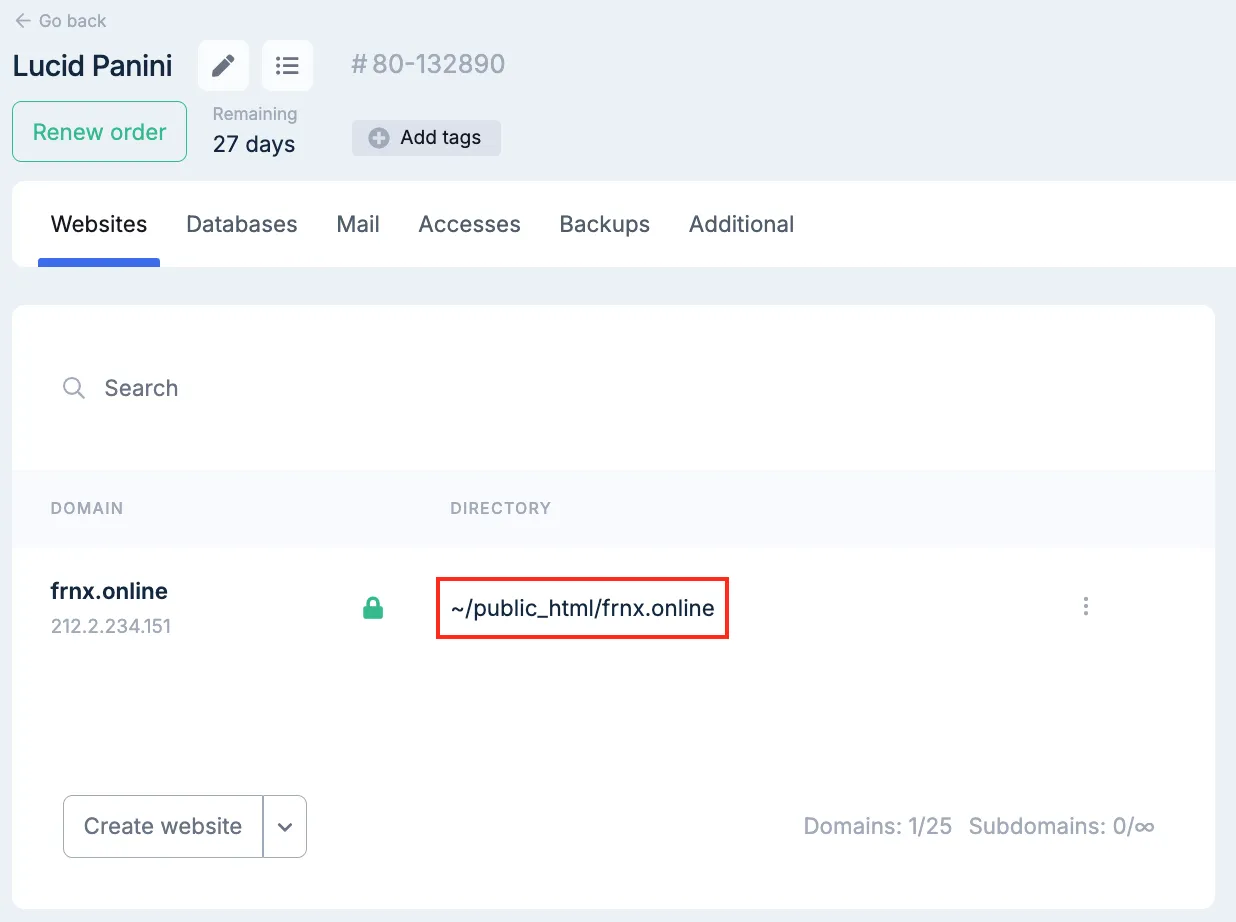Click the ~/public_html/frnx.online directory path
1236x922 pixels.
582,608
